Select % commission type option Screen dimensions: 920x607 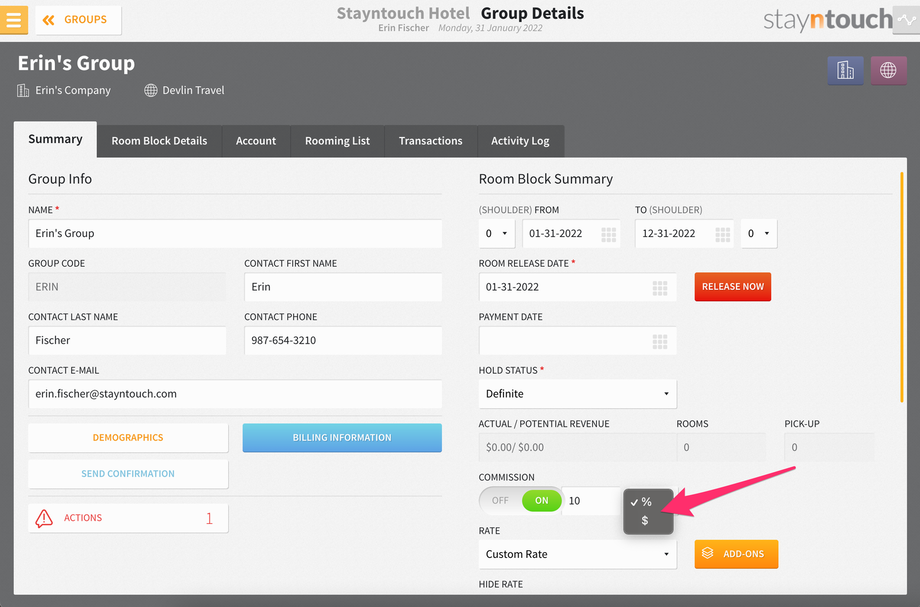point(646,502)
